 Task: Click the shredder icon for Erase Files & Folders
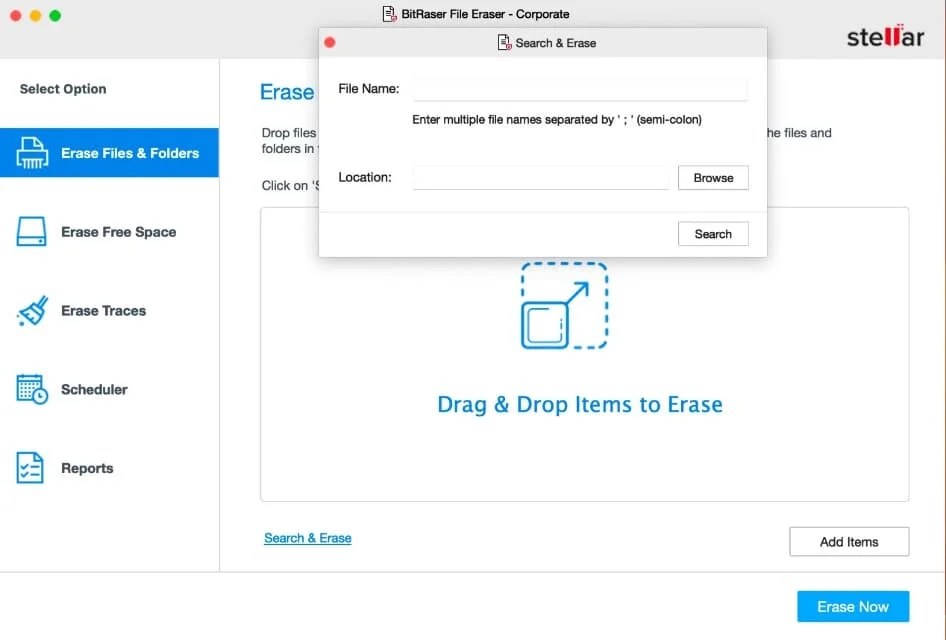[x=32, y=153]
